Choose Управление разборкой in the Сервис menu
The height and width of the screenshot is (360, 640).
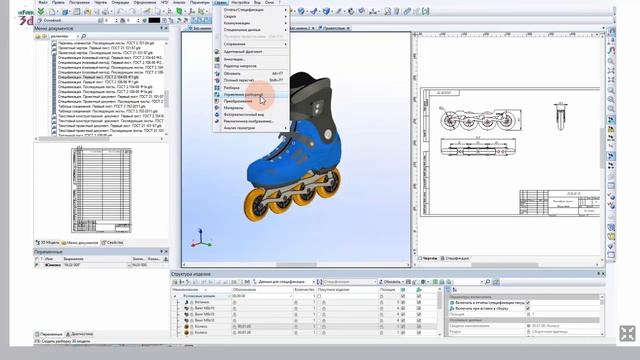pos(251,95)
